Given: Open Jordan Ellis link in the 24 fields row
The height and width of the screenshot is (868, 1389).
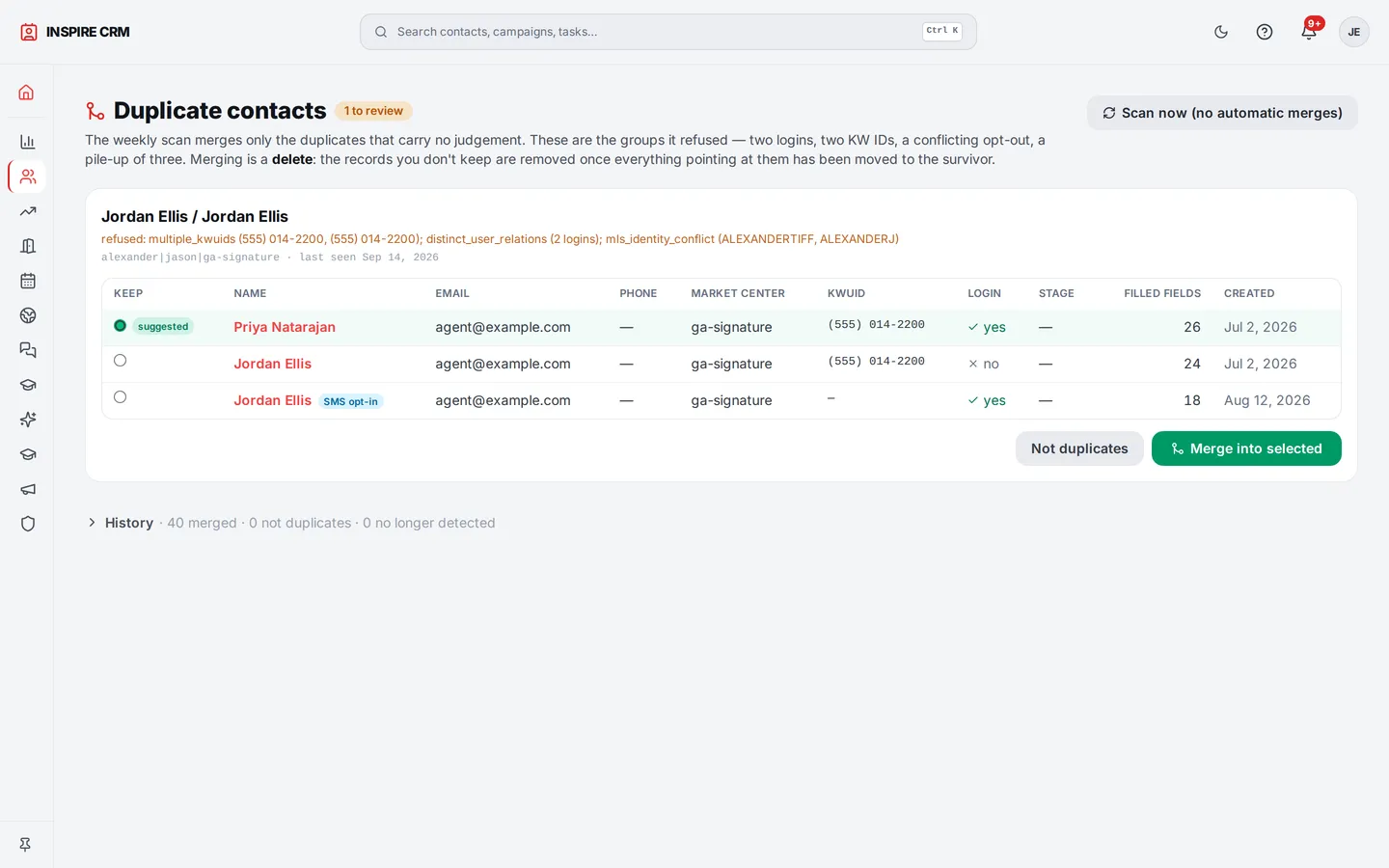Looking at the screenshot, I should [x=272, y=364].
